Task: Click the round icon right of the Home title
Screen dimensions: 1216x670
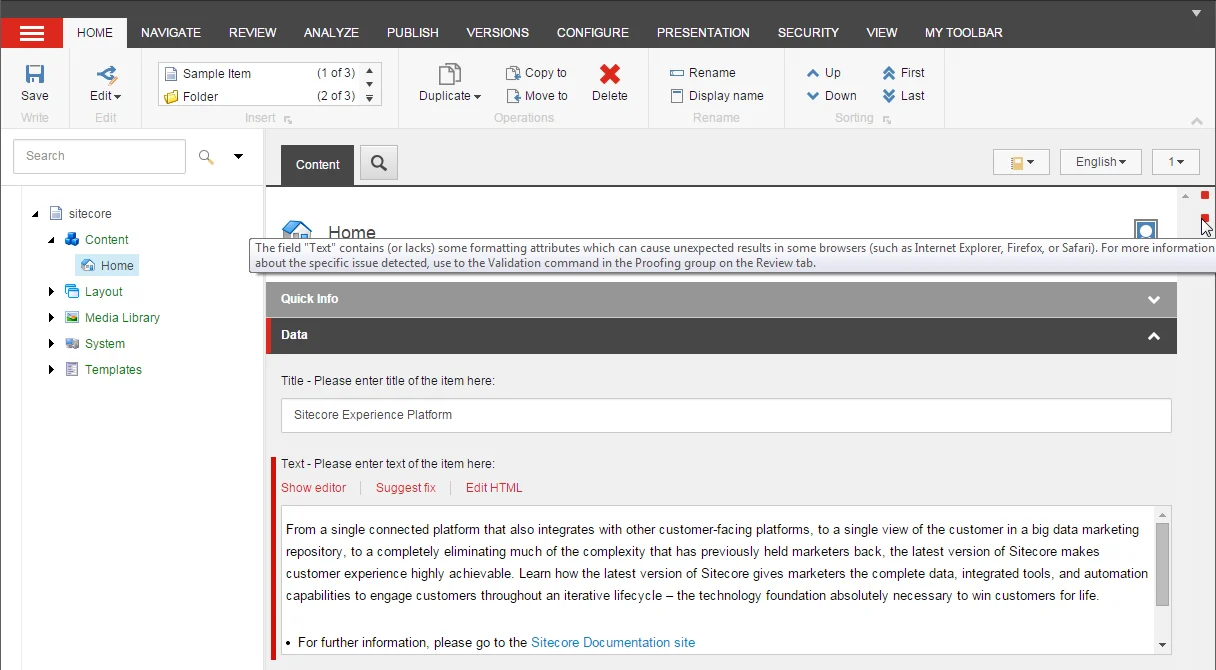Action: click(1146, 230)
